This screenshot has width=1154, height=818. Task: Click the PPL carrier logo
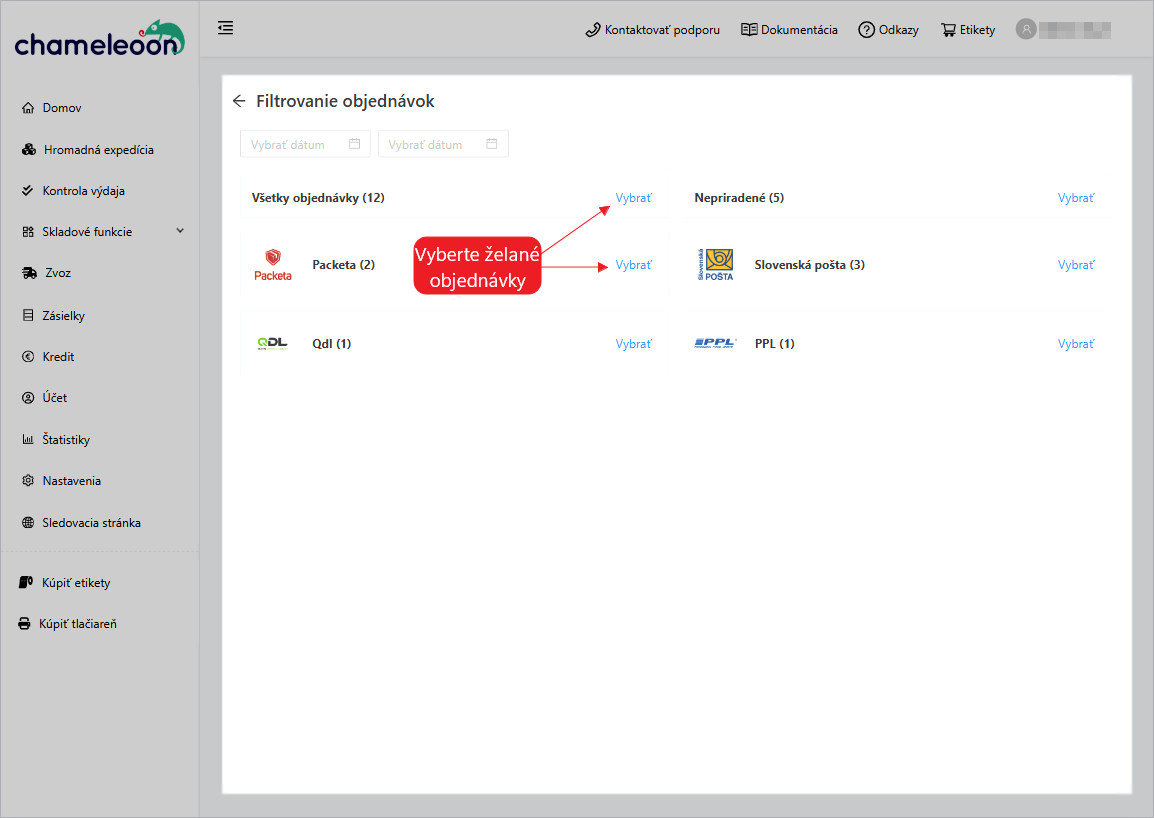click(715, 343)
